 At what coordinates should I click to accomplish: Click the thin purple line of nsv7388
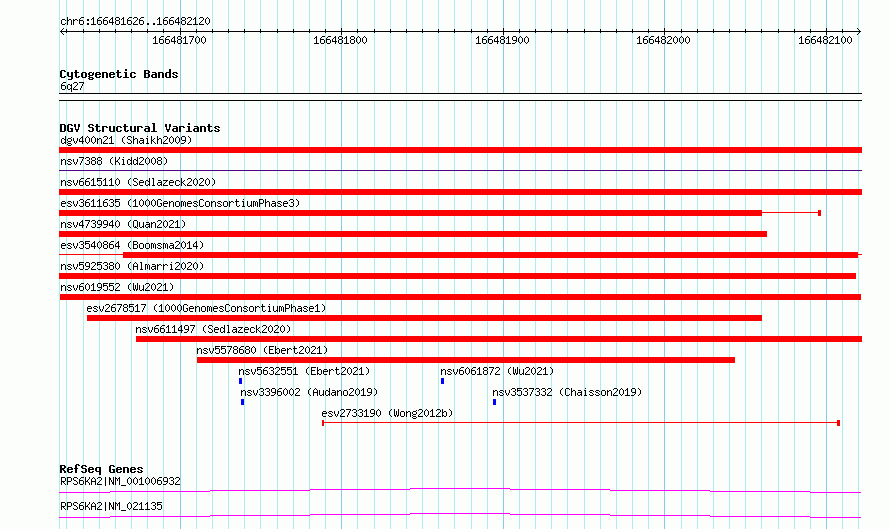coord(460,170)
